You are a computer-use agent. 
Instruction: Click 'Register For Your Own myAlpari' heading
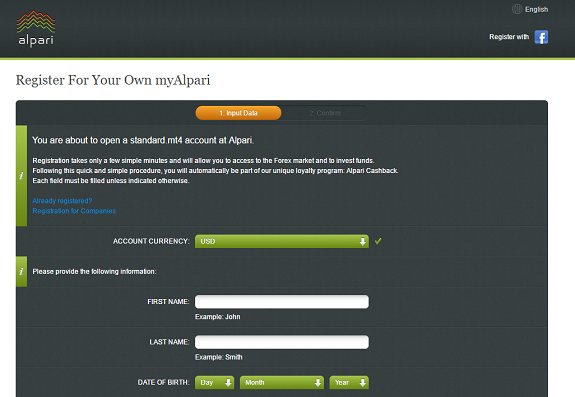pyautogui.click(x=113, y=80)
